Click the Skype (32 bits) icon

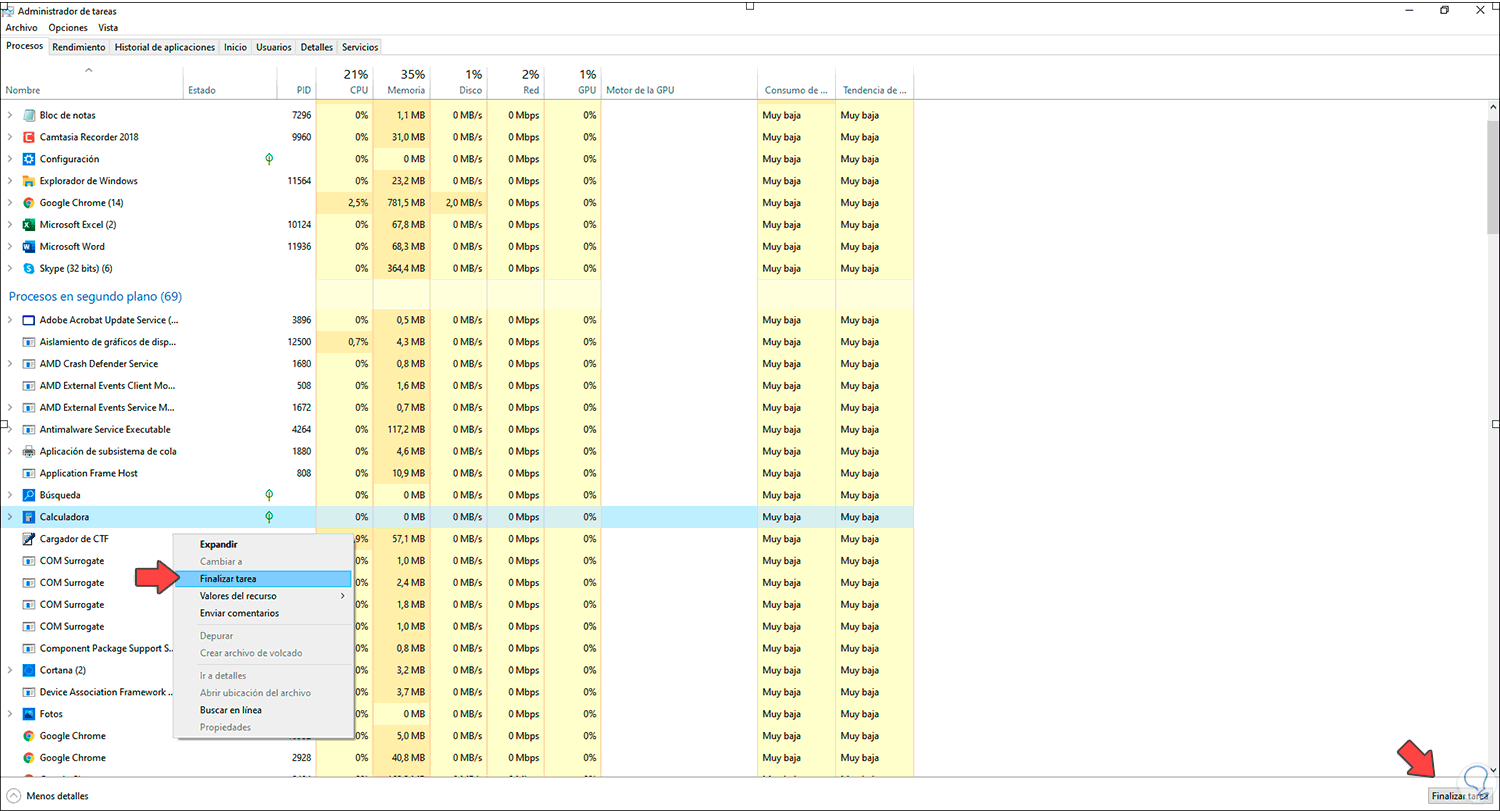point(29,269)
